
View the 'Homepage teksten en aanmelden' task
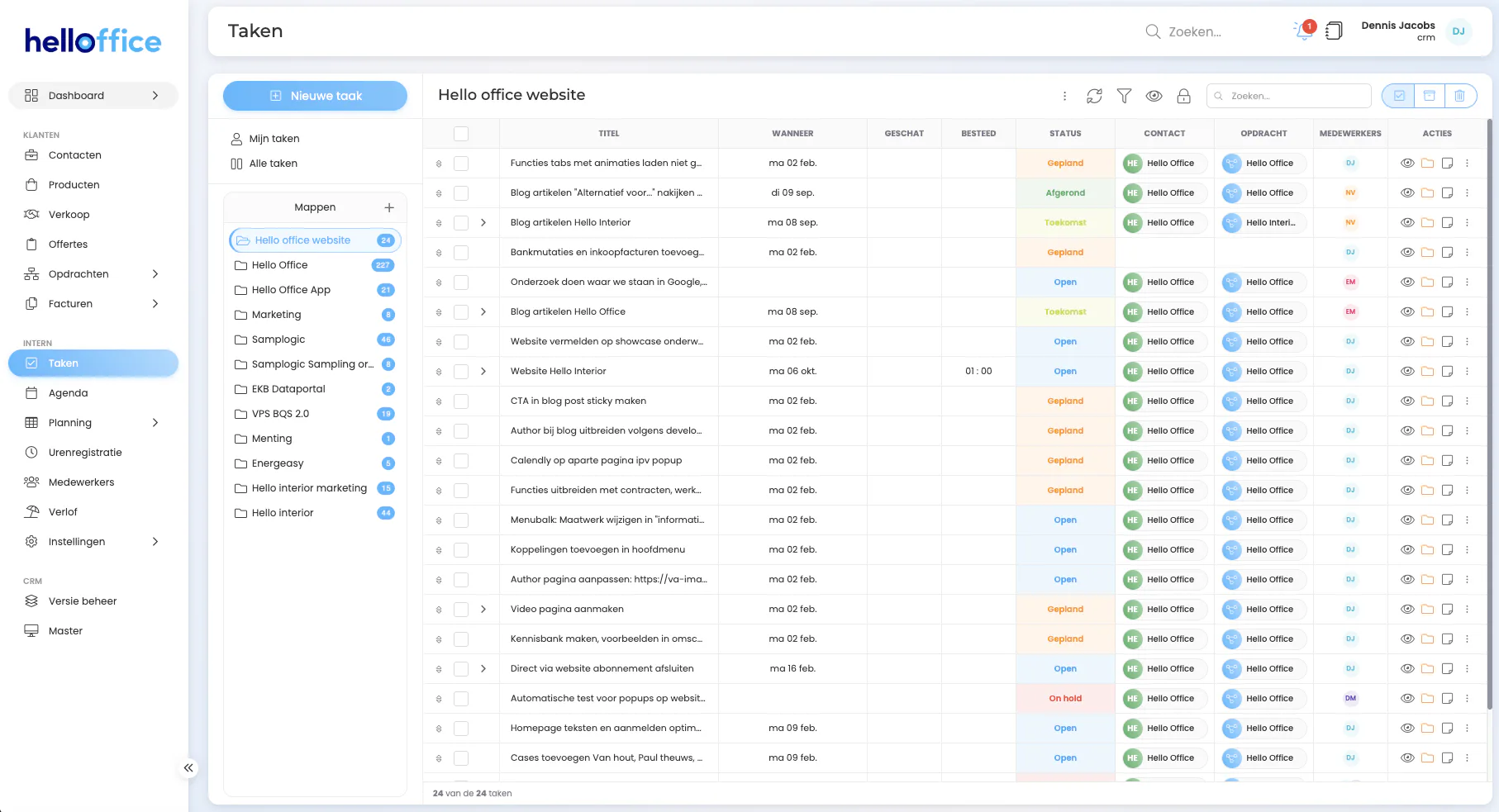1407,728
